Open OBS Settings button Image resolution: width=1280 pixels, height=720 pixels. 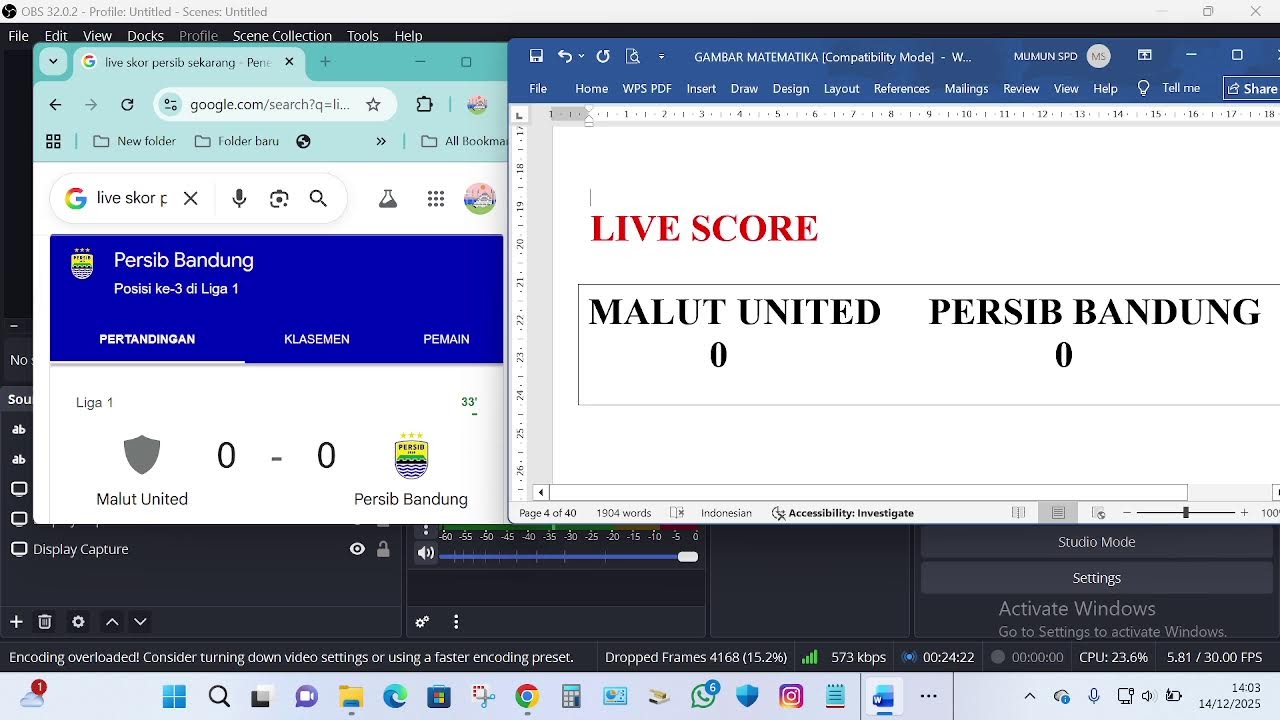click(x=1097, y=578)
